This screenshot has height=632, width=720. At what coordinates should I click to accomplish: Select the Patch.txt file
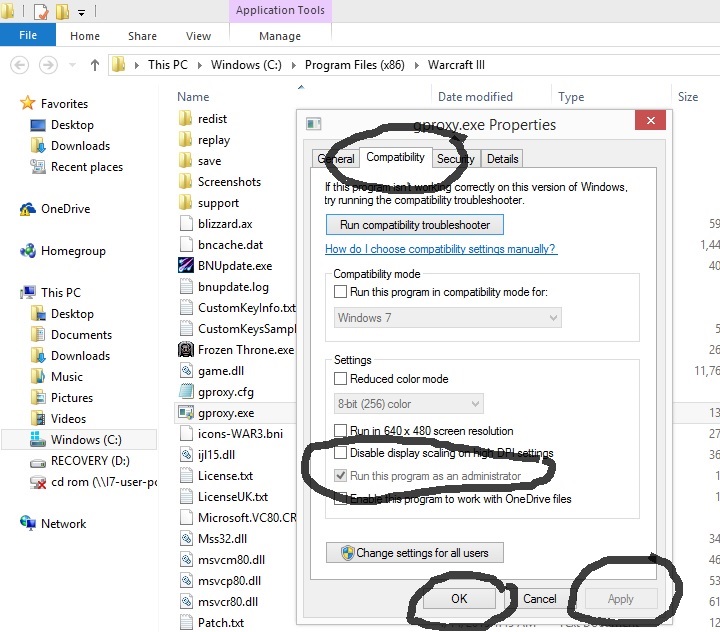click(x=220, y=622)
